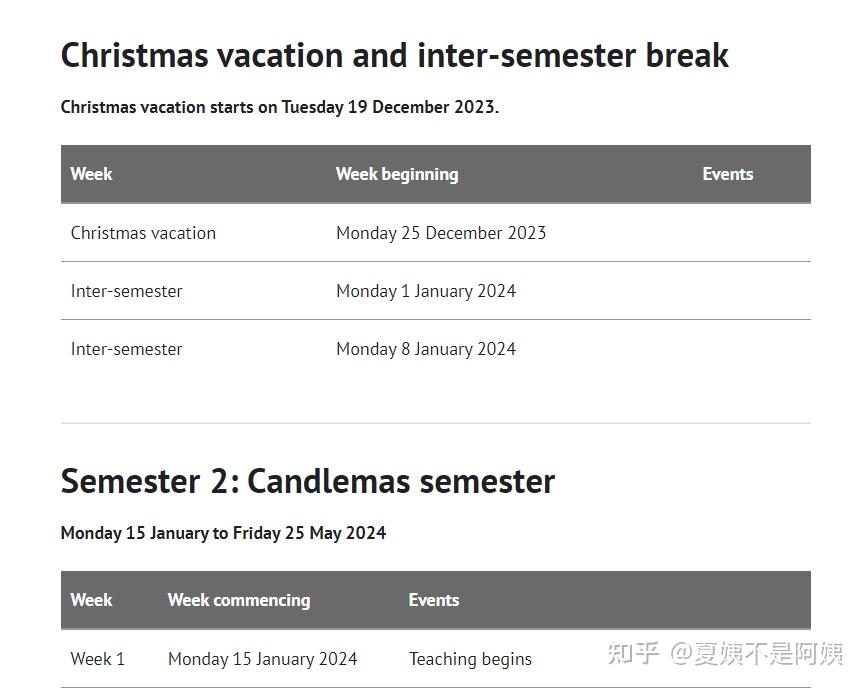Click the Events header in Christmas table

(x=727, y=174)
